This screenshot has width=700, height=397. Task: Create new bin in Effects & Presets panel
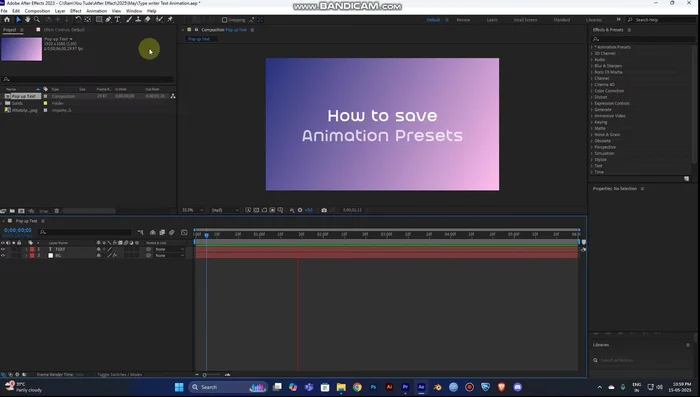point(687,179)
